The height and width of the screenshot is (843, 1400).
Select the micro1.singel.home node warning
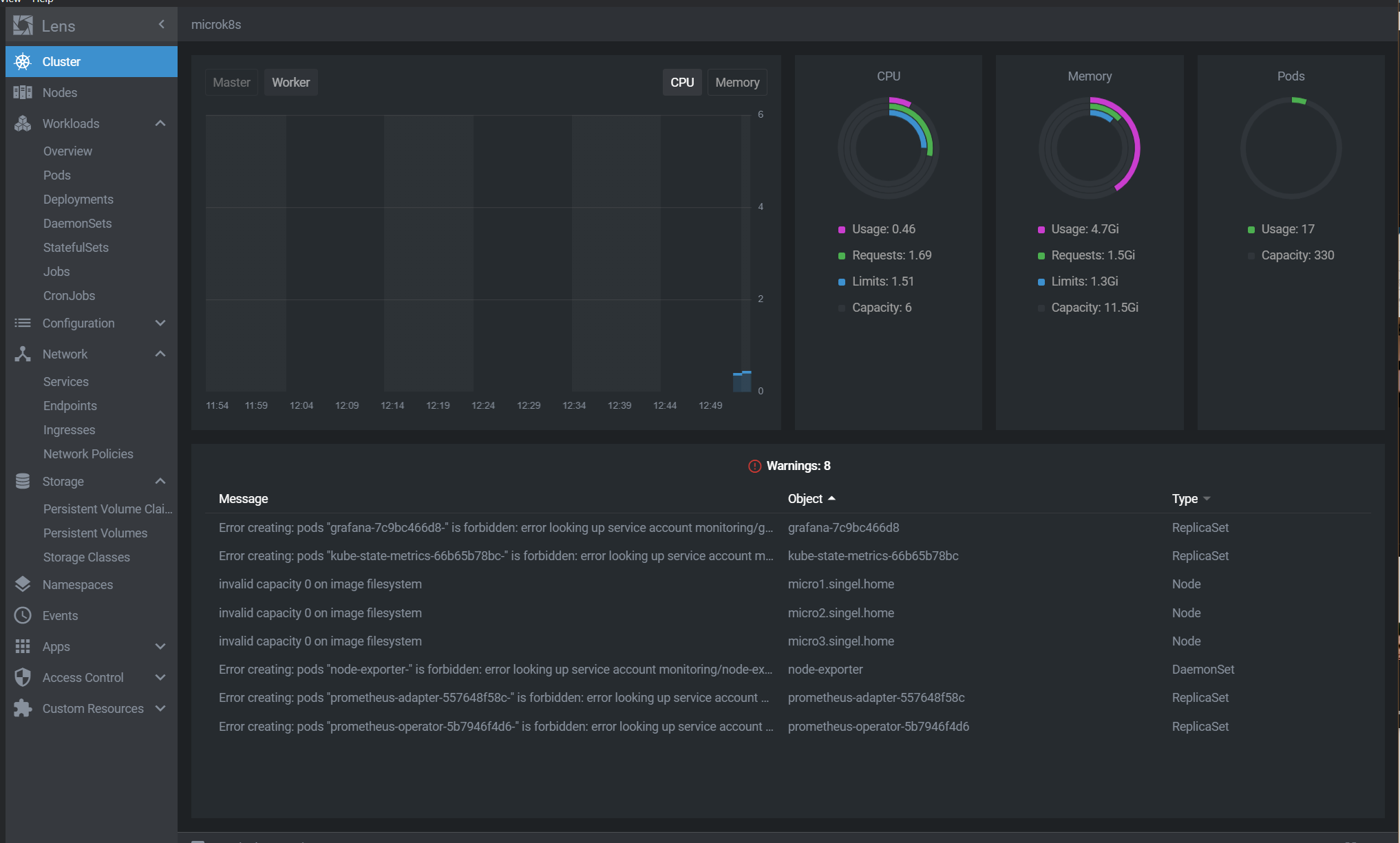pyautogui.click(x=787, y=584)
